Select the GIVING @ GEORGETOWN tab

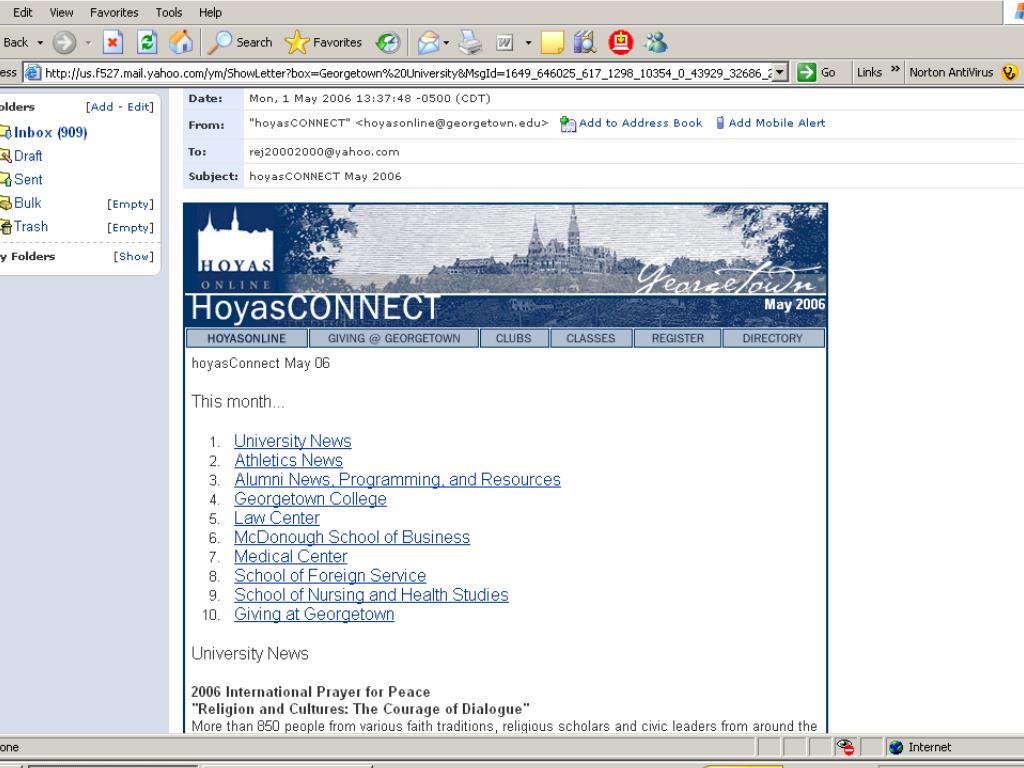click(394, 338)
